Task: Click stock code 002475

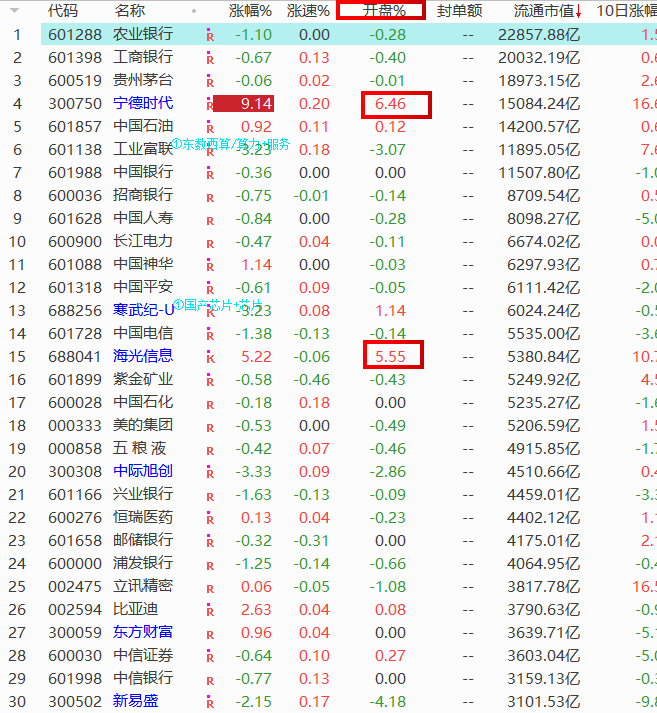Action: [75, 587]
